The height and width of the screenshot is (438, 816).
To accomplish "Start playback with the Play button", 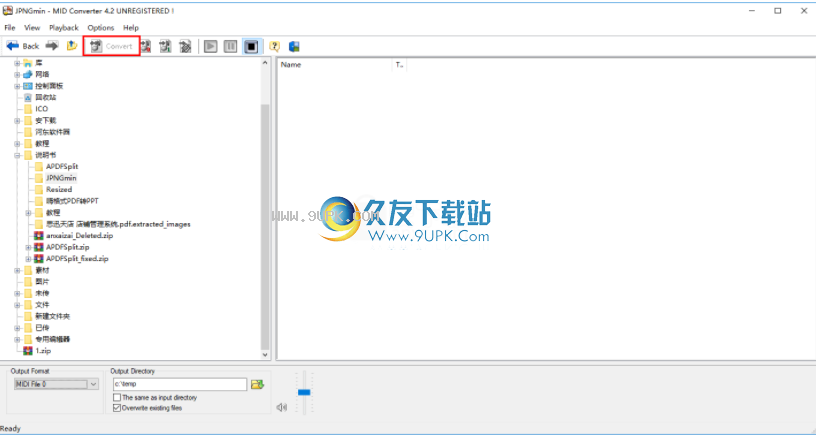I will tap(210, 46).
